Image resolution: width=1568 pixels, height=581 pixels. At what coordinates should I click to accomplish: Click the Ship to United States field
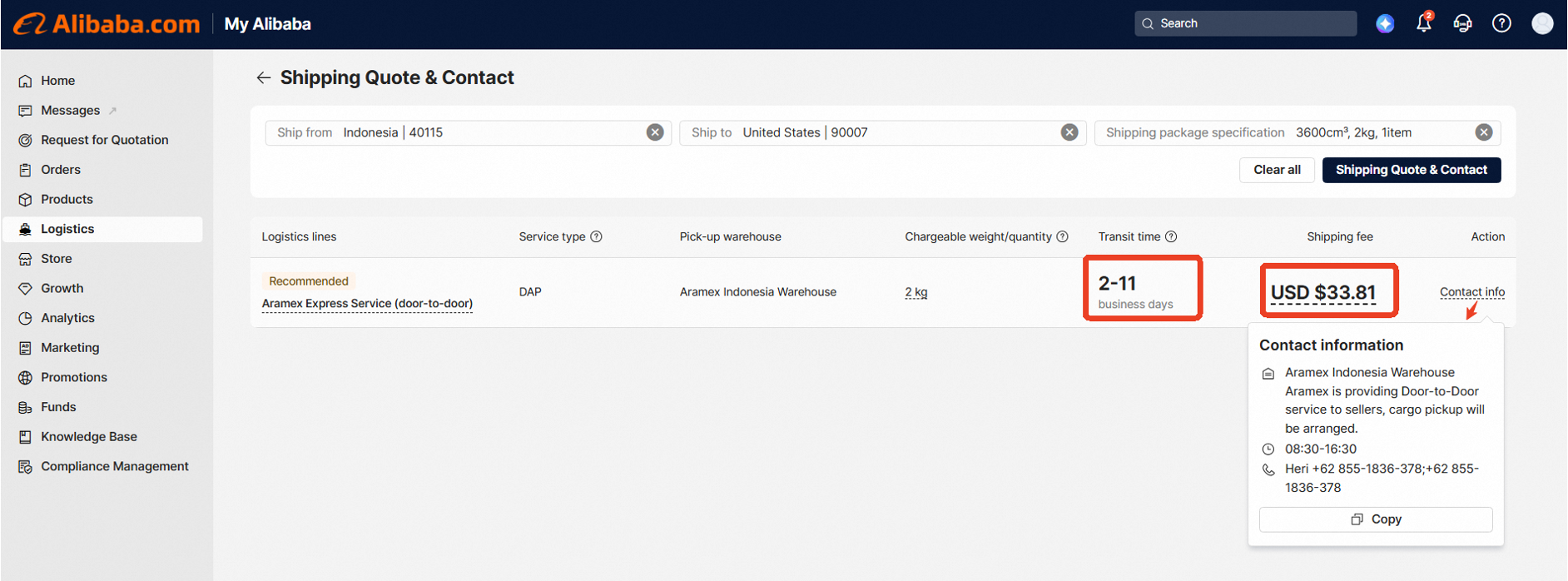click(x=882, y=132)
